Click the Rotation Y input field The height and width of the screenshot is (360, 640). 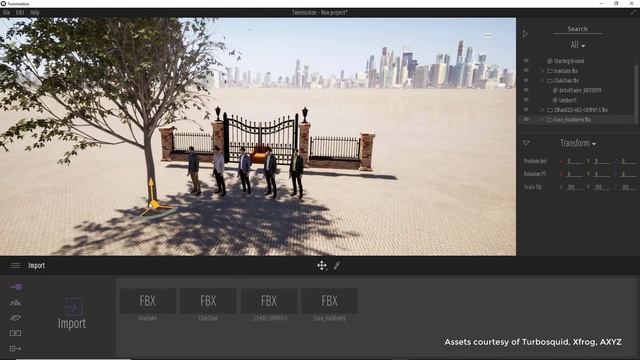point(602,174)
